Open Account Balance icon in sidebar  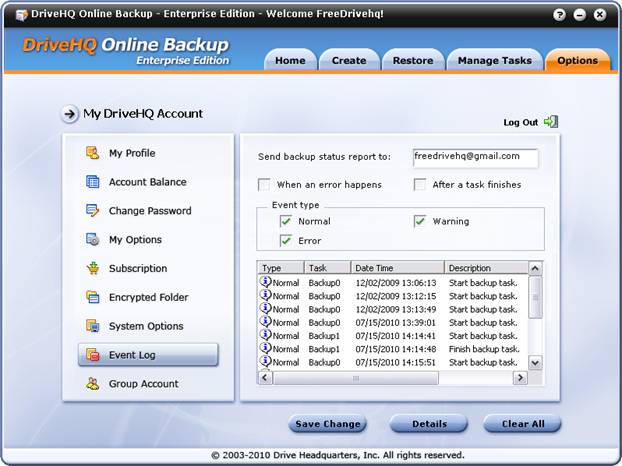coord(92,182)
